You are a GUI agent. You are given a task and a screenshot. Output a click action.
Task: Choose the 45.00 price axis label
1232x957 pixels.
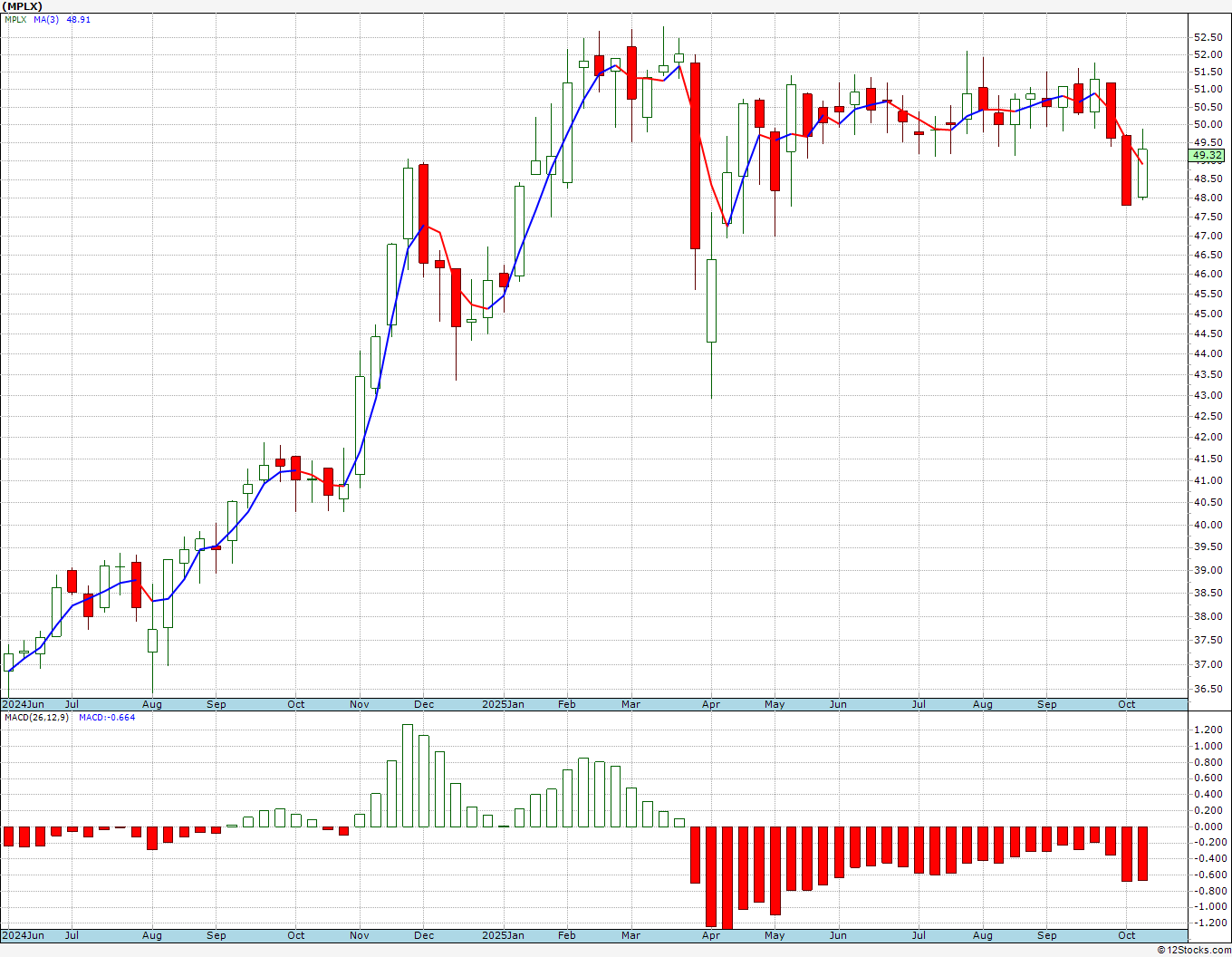click(x=1208, y=314)
